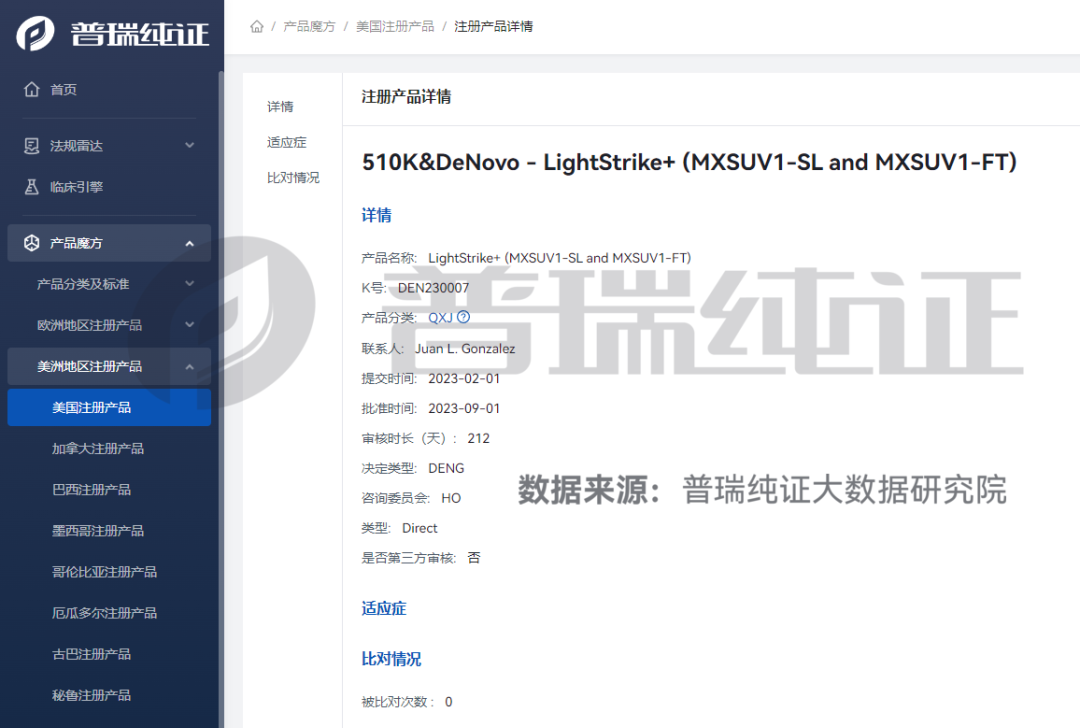The width and height of the screenshot is (1080, 728).
Task: Click the 法规雷达 radar icon
Action: 32,145
